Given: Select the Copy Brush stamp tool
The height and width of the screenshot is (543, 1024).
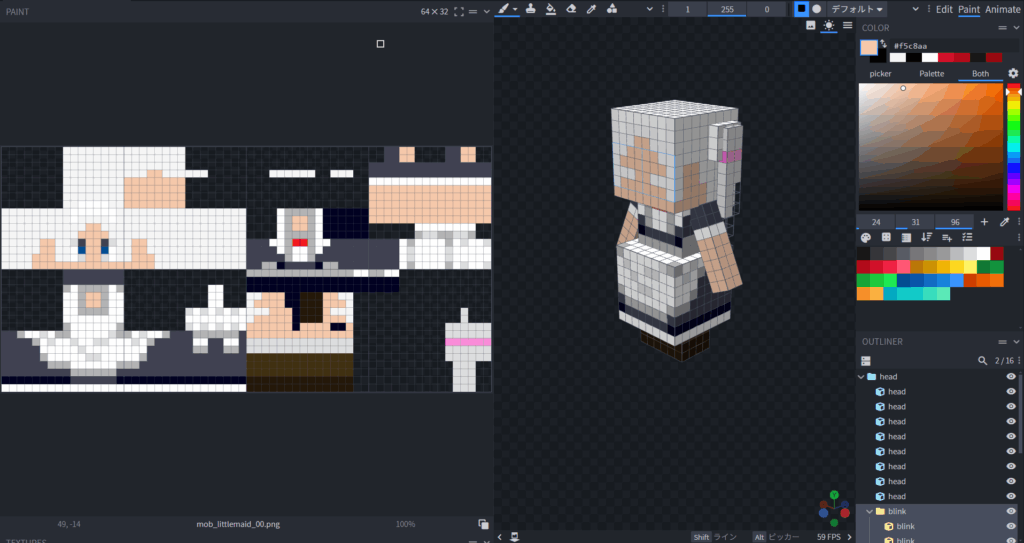Looking at the screenshot, I should click(529, 9).
